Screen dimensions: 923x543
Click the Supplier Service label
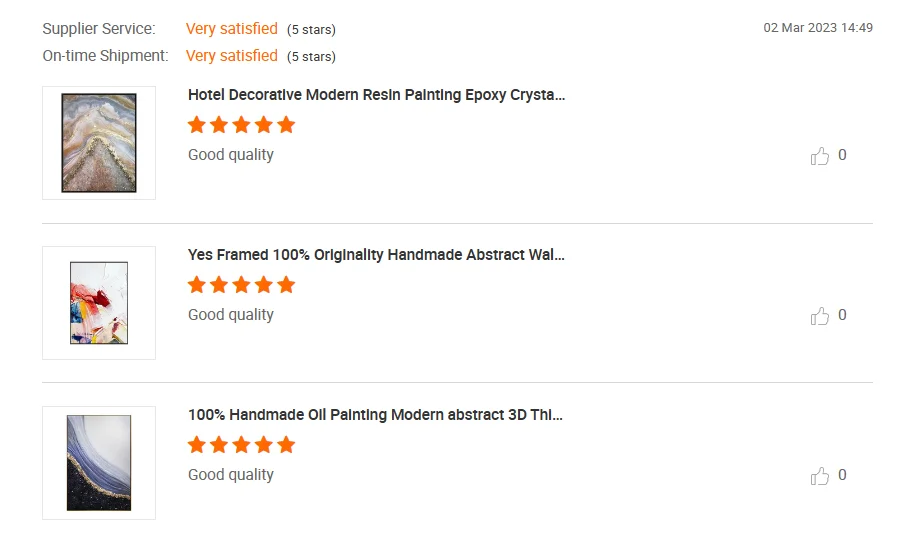click(x=99, y=29)
